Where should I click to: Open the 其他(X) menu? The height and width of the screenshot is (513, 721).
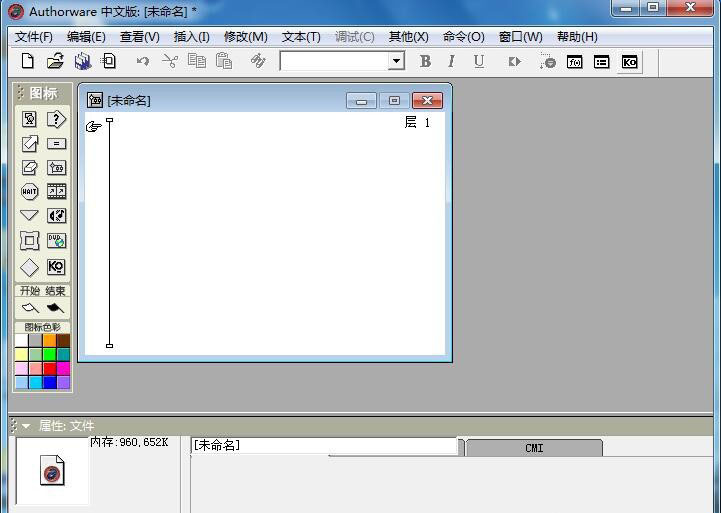(408, 37)
